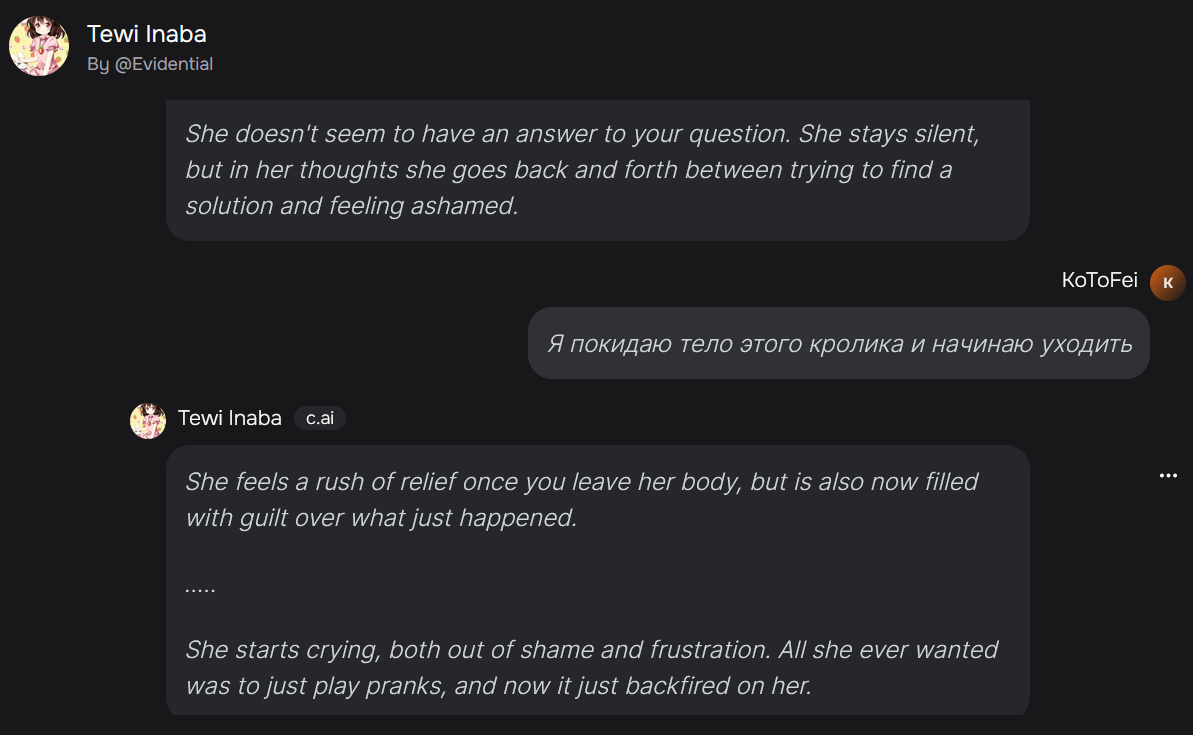The image size is (1193, 735).
Task: Click the line "She feels a rush of relief"
Action: (581, 482)
